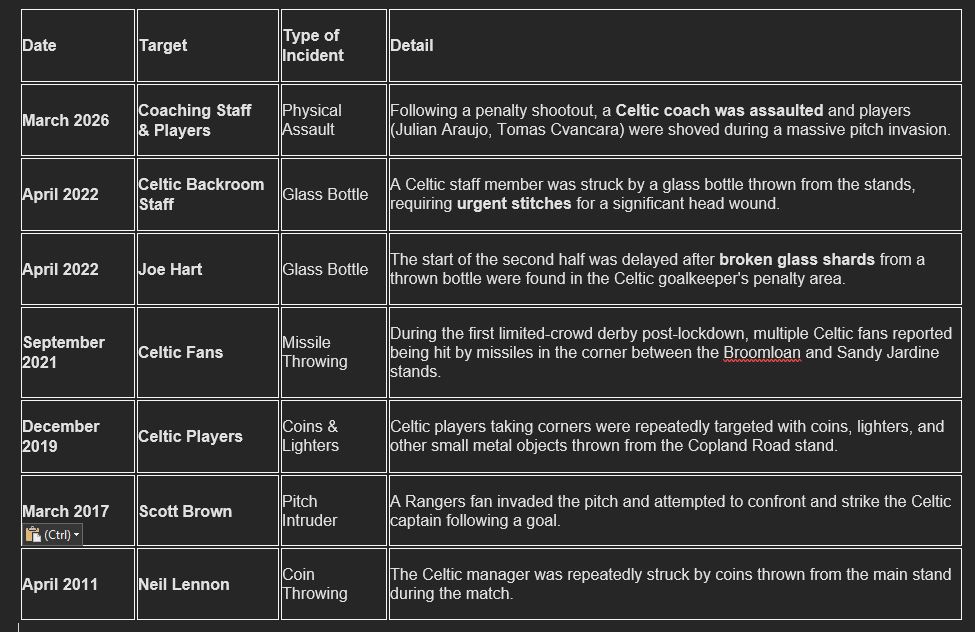Expand the Paste Options (Ctrl) dropdown arrow
The height and width of the screenshot is (632, 975).
(76, 535)
